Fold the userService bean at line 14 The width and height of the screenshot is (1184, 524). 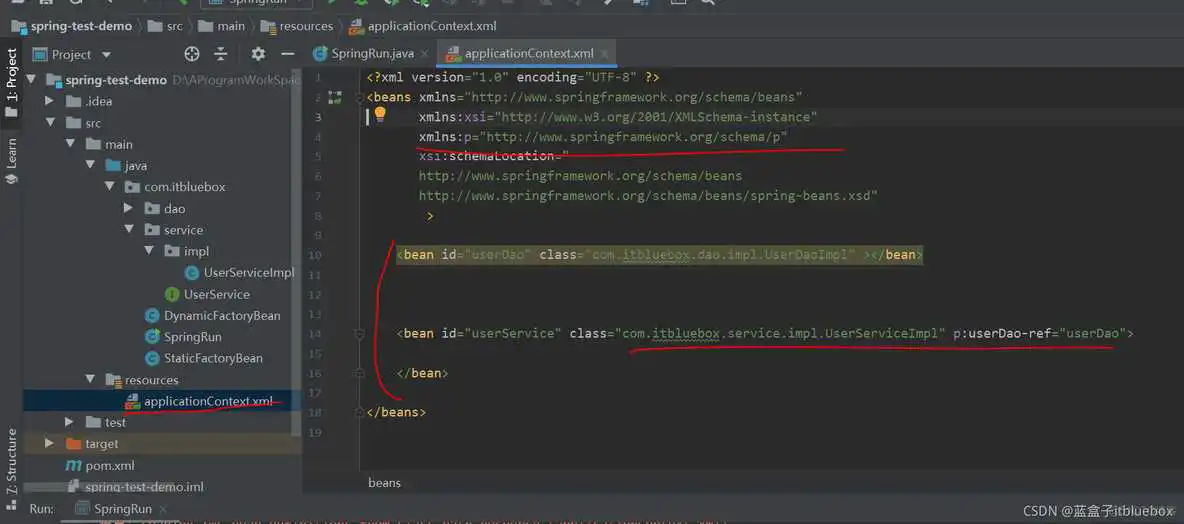359,334
